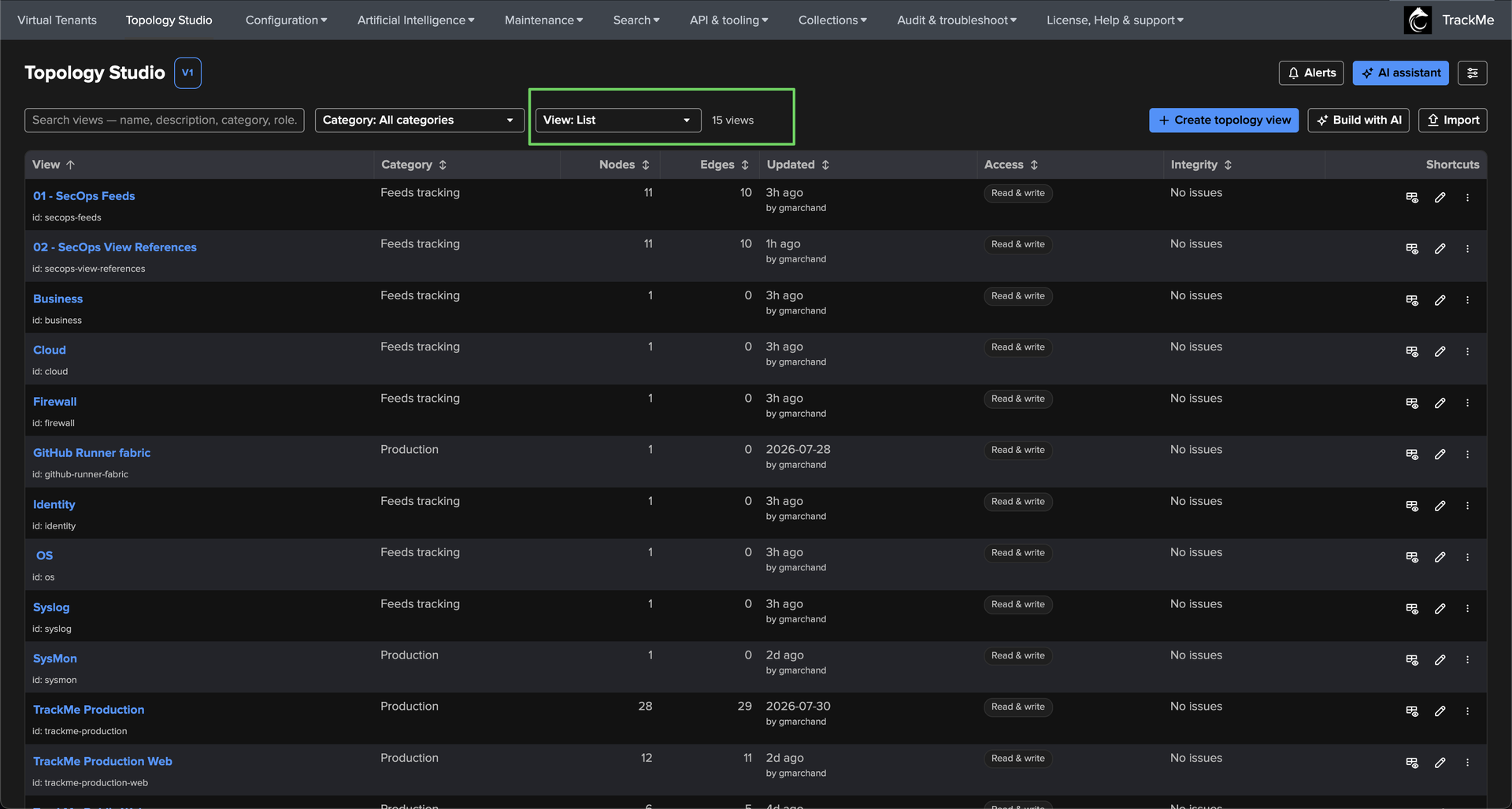Edit pencil for TrackMe Production row
Viewport: 1512px width, 809px height.
click(1440, 711)
